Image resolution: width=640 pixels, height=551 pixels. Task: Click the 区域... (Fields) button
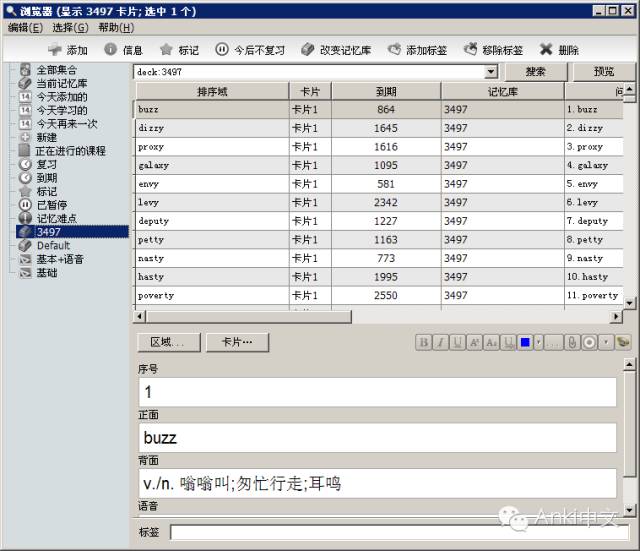(x=167, y=342)
